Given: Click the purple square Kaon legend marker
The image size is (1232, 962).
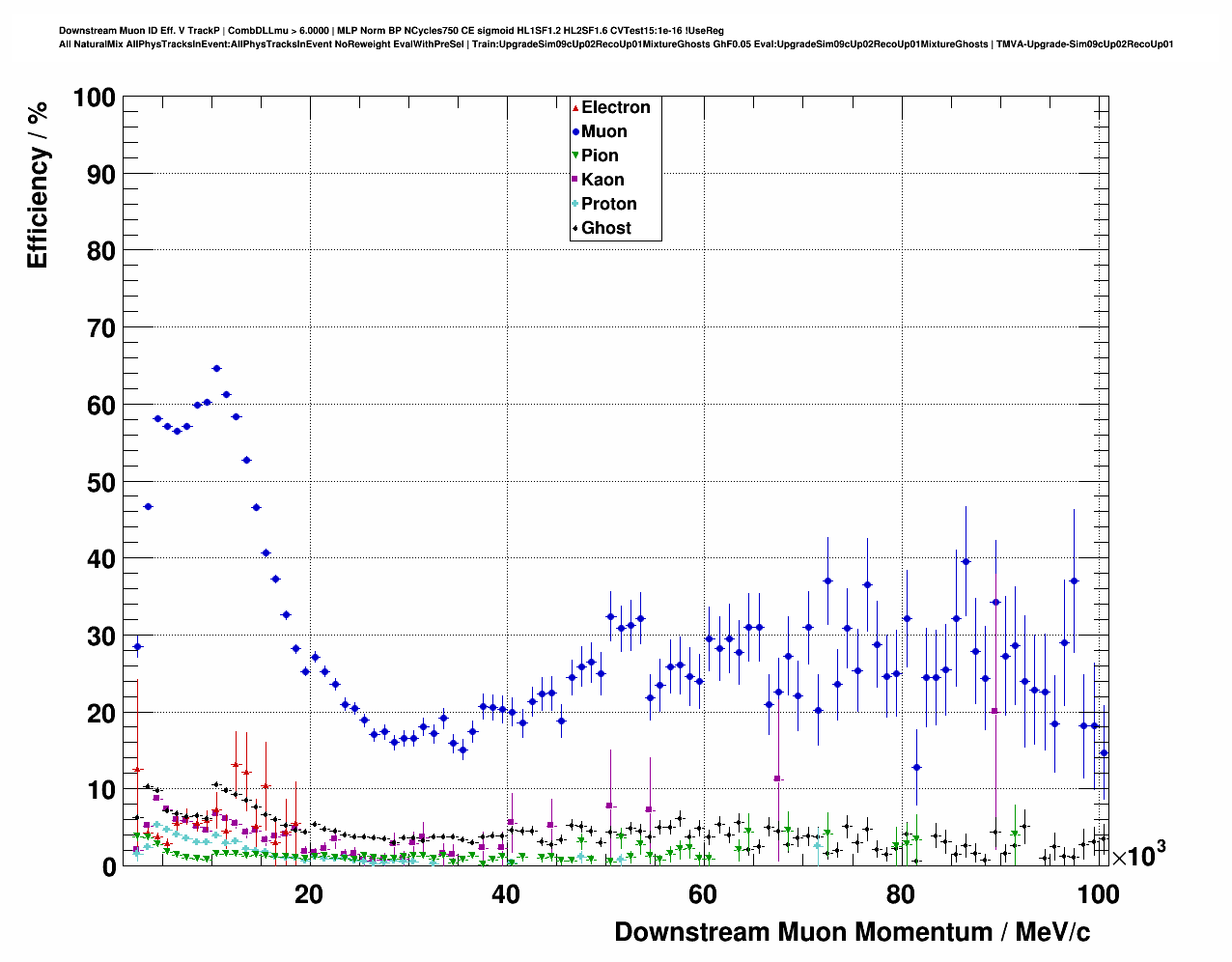Looking at the screenshot, I should (575, 180).
